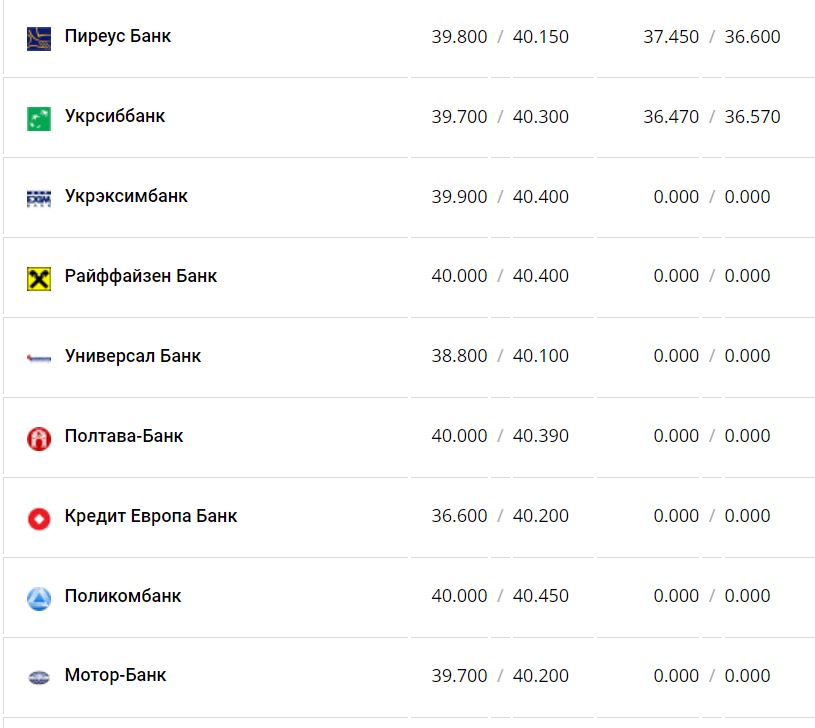Select the Поликомбанк bank name
815x728 pixels.
tap(123, 597)
